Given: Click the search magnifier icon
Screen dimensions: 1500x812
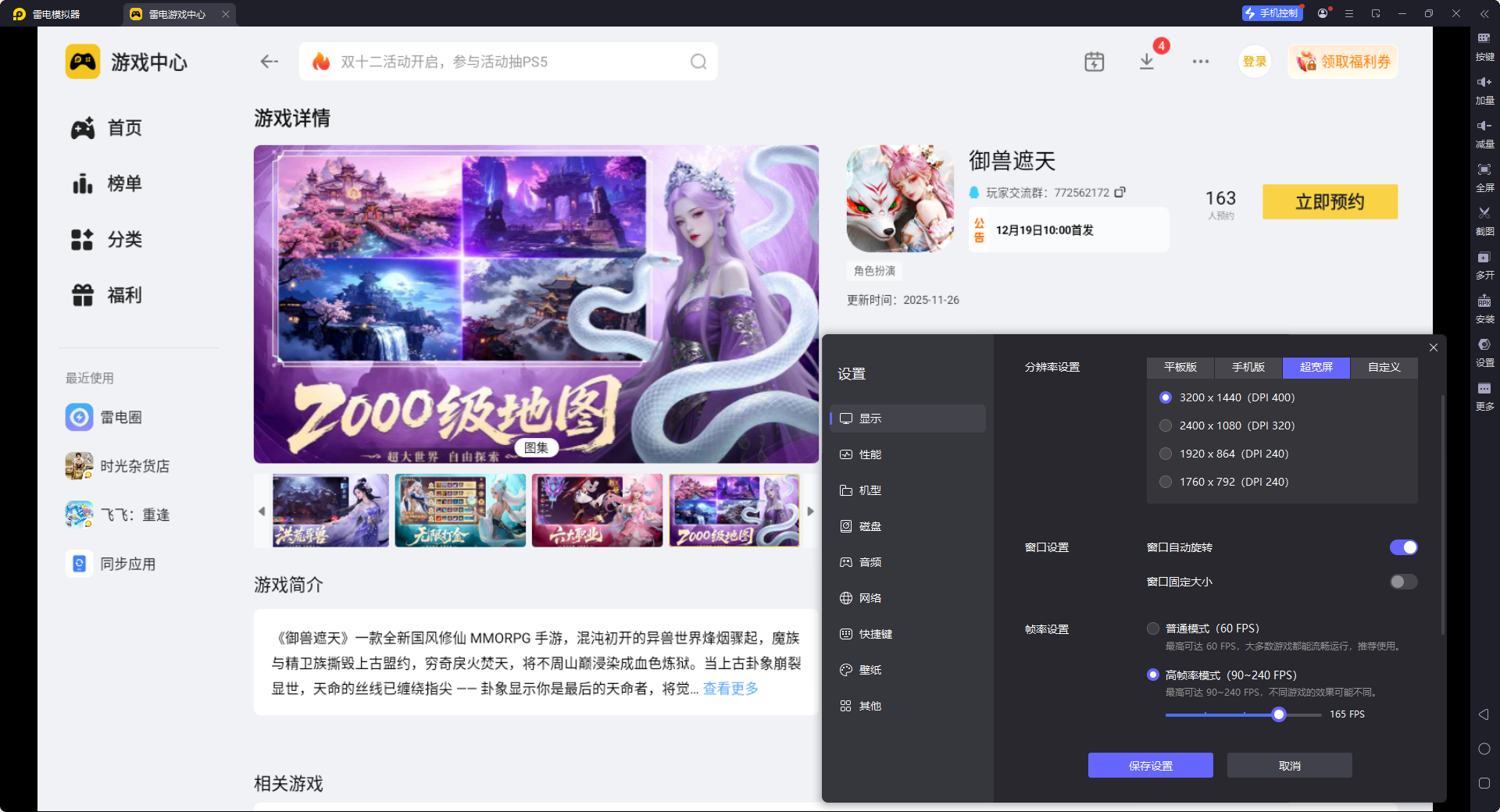Looking at the screenshot, I should [698, 62].
